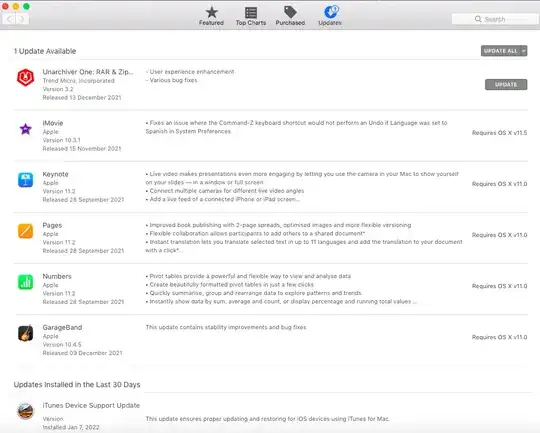This screenshot has width=540, height=433.
Task: Click the Pages app icon
Action: coord(25,231)
